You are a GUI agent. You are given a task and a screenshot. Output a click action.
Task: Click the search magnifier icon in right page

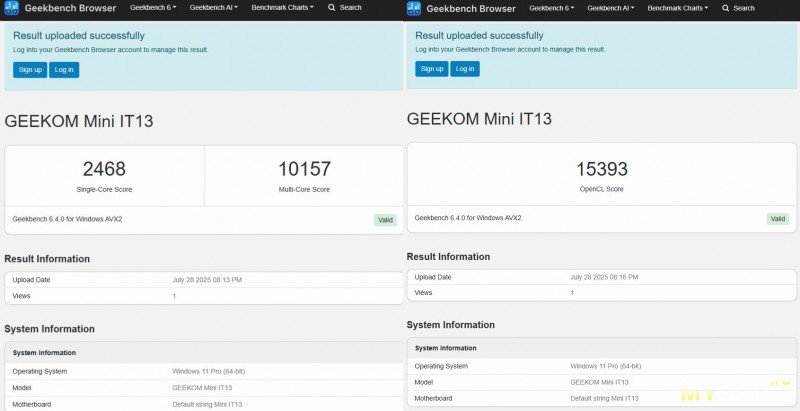(x=726, y=8)
